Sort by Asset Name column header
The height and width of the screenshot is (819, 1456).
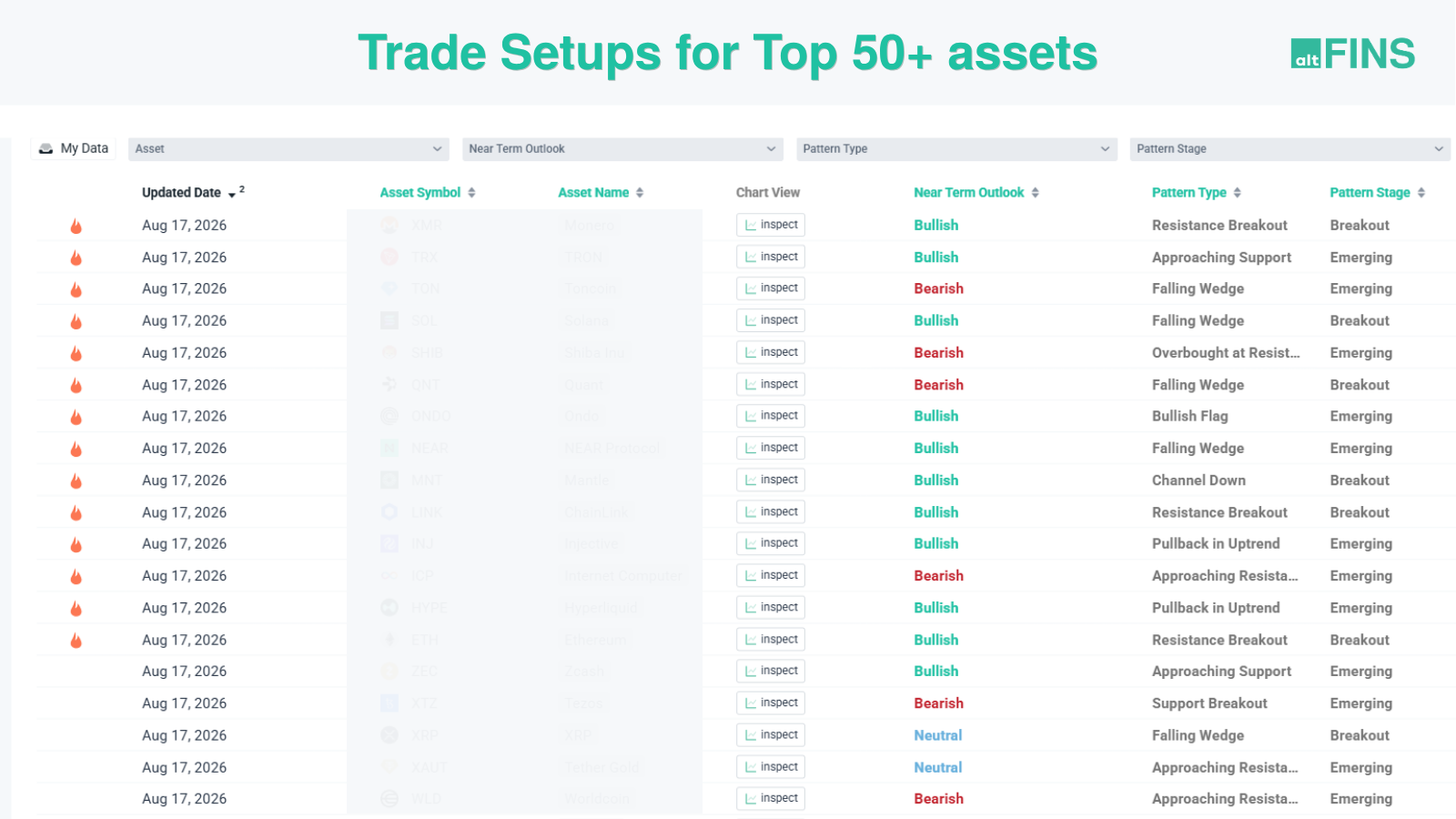pos(593,193)
